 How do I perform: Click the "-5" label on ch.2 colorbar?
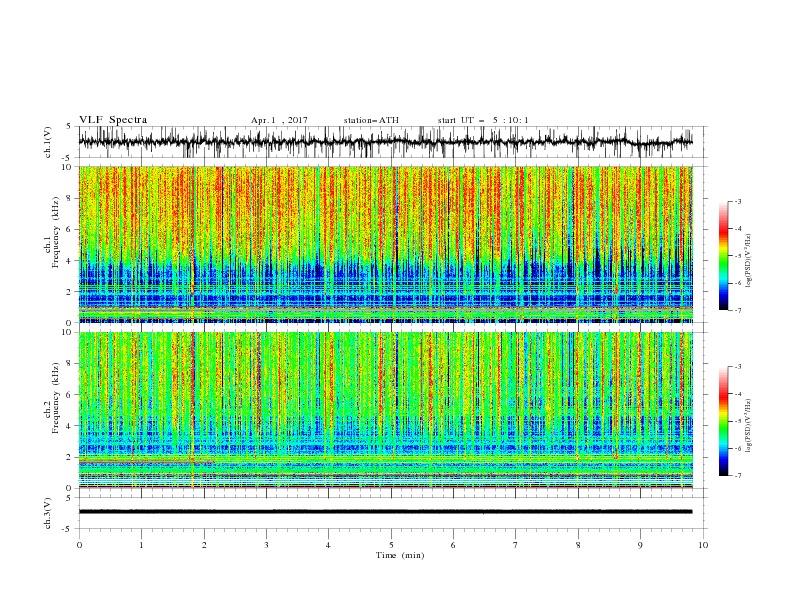coord(737,421)
